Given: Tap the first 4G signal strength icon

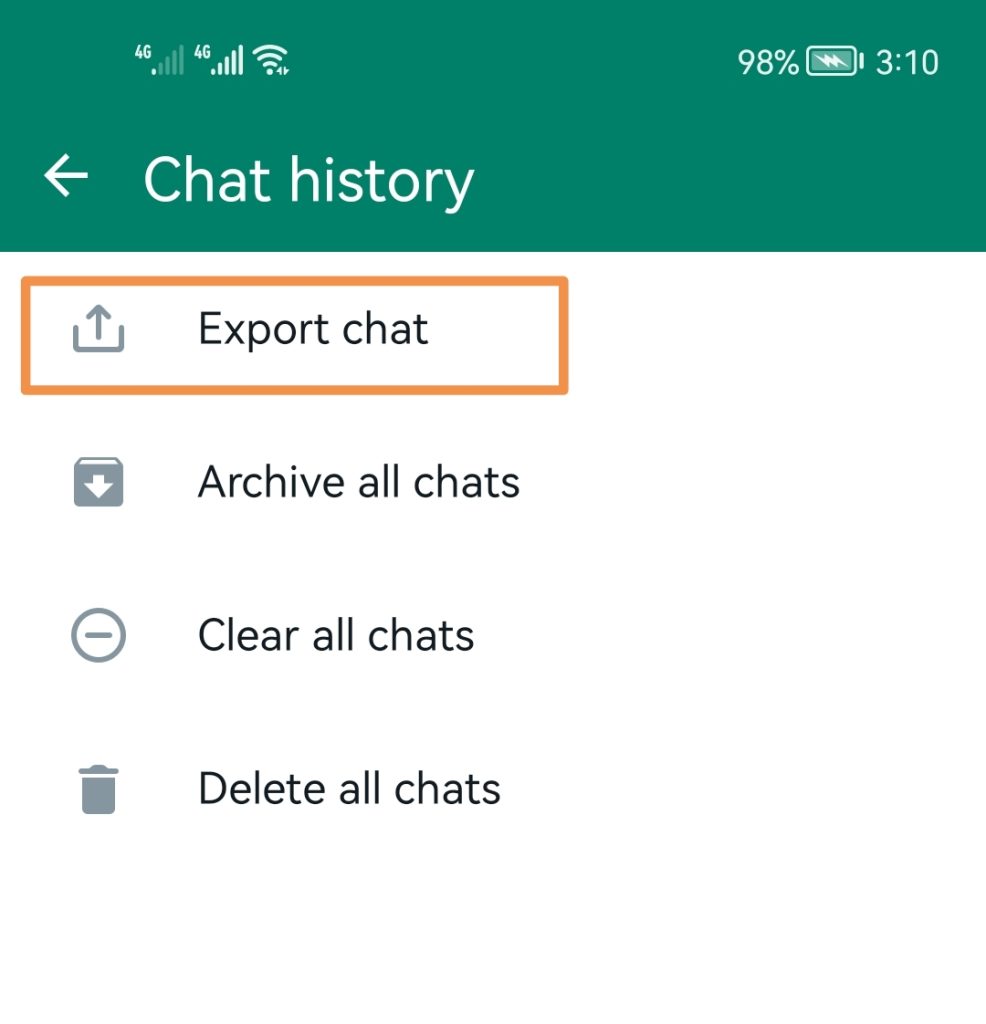Looking at the screenshot, I should pyautogui.click(x=160, y=60).
